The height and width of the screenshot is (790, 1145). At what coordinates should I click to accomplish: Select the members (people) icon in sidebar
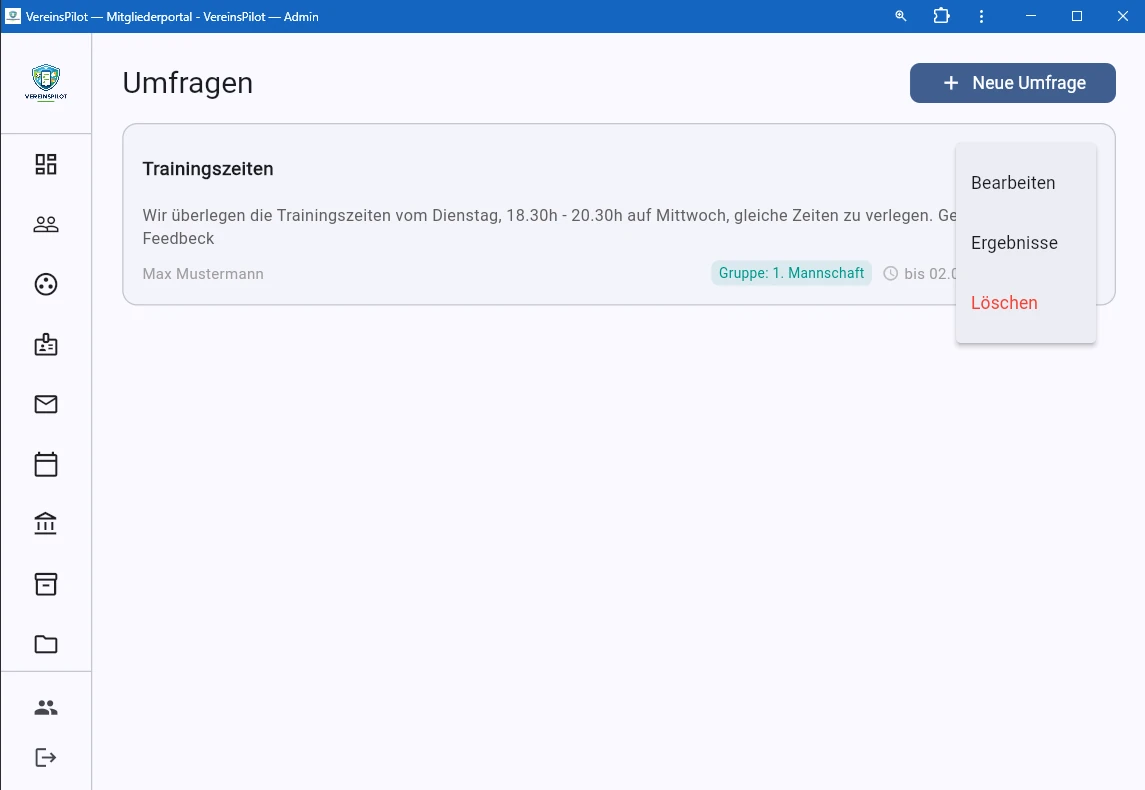coord(45,224)
